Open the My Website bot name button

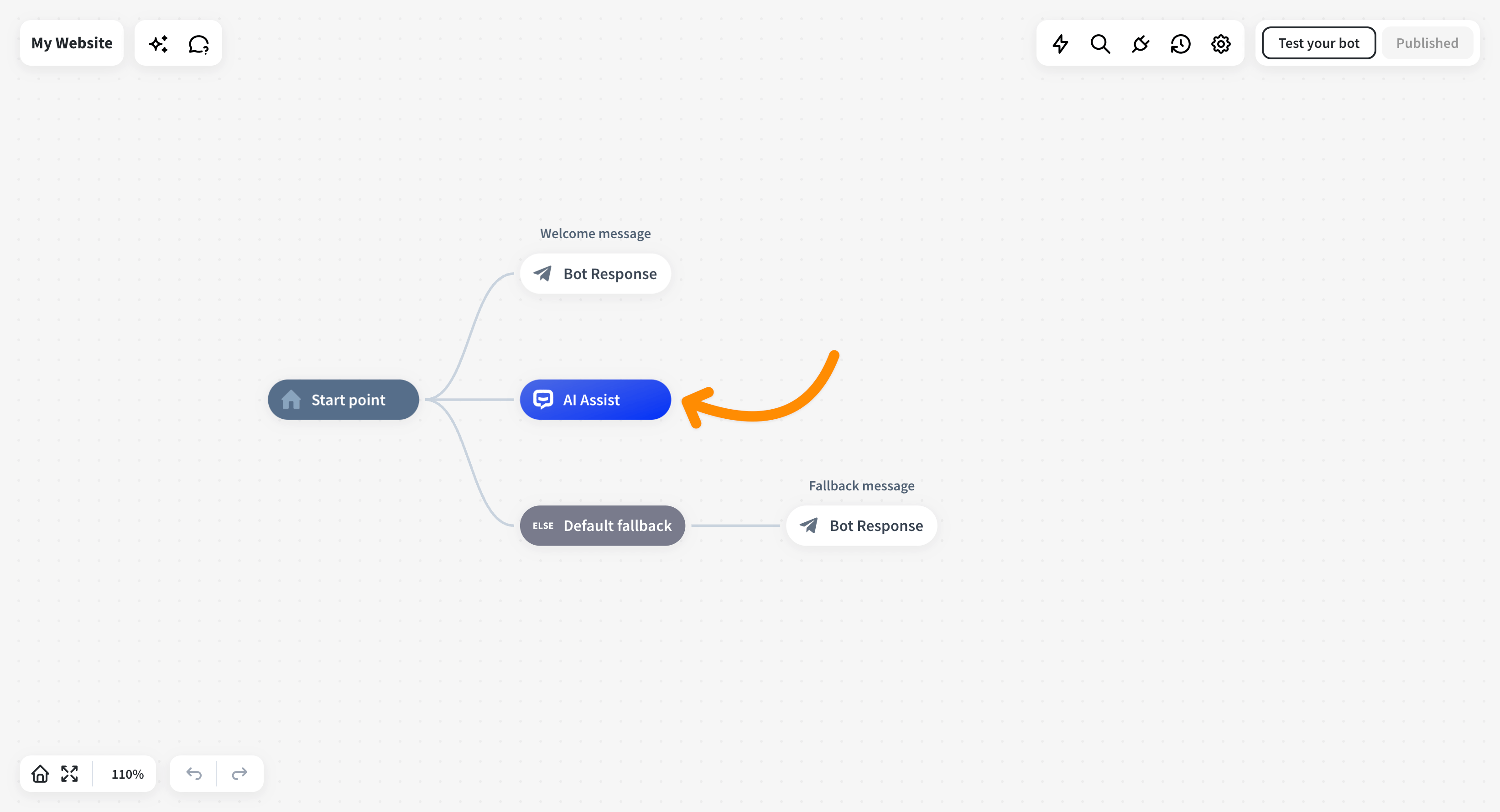(72, 43)
